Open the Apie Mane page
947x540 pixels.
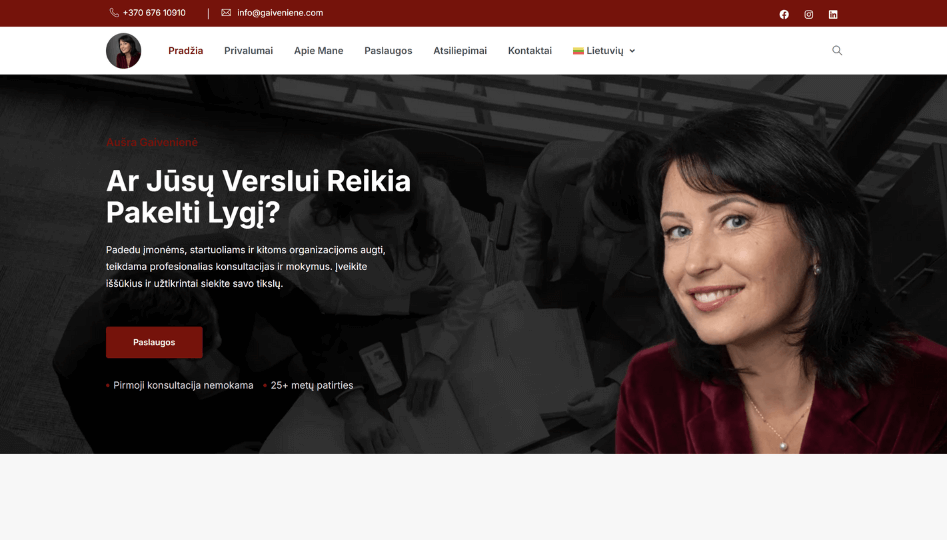pyautogui.click(x=318, y=51)
